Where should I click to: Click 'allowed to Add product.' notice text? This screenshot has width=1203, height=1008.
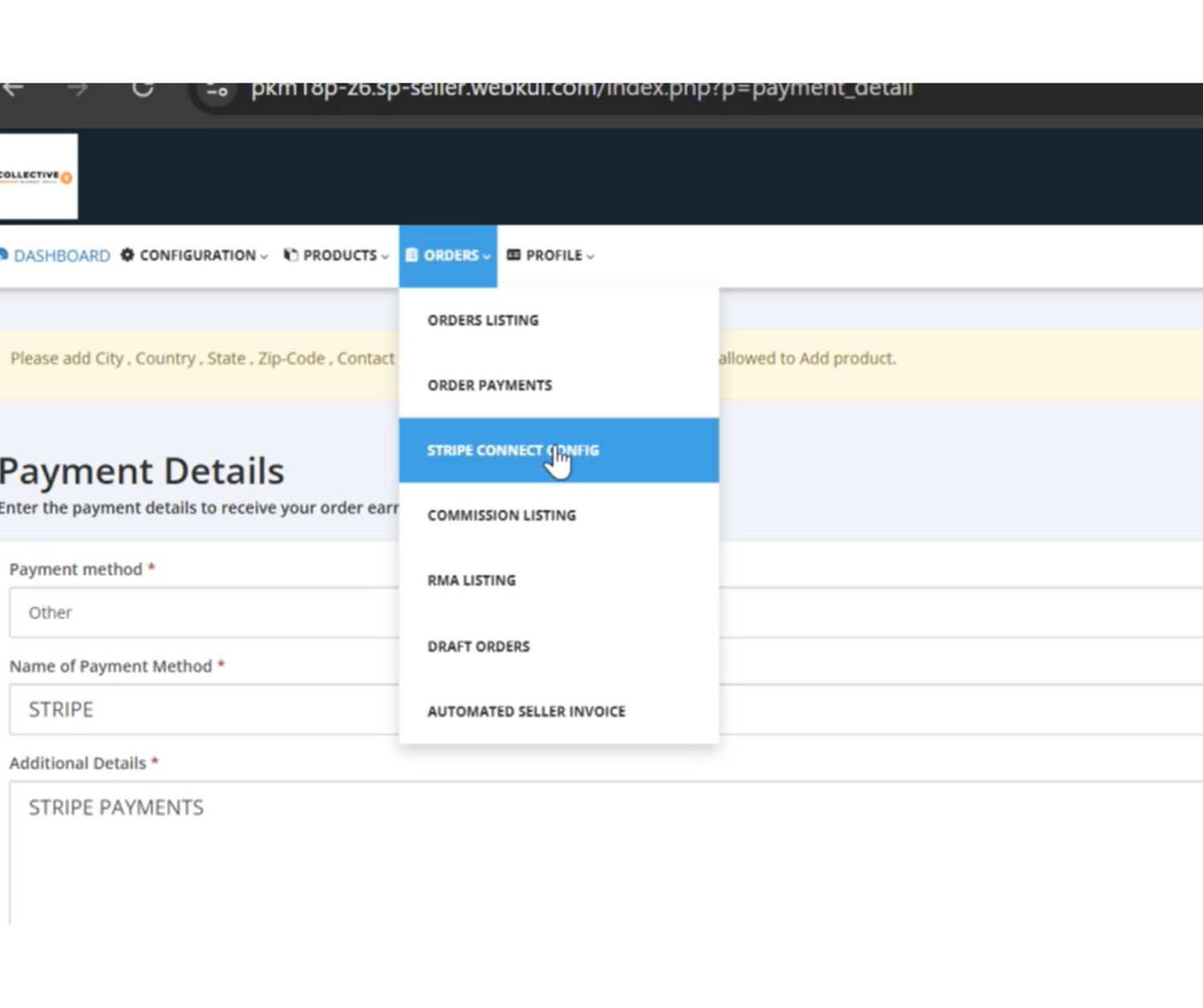[x=808, y=358]
